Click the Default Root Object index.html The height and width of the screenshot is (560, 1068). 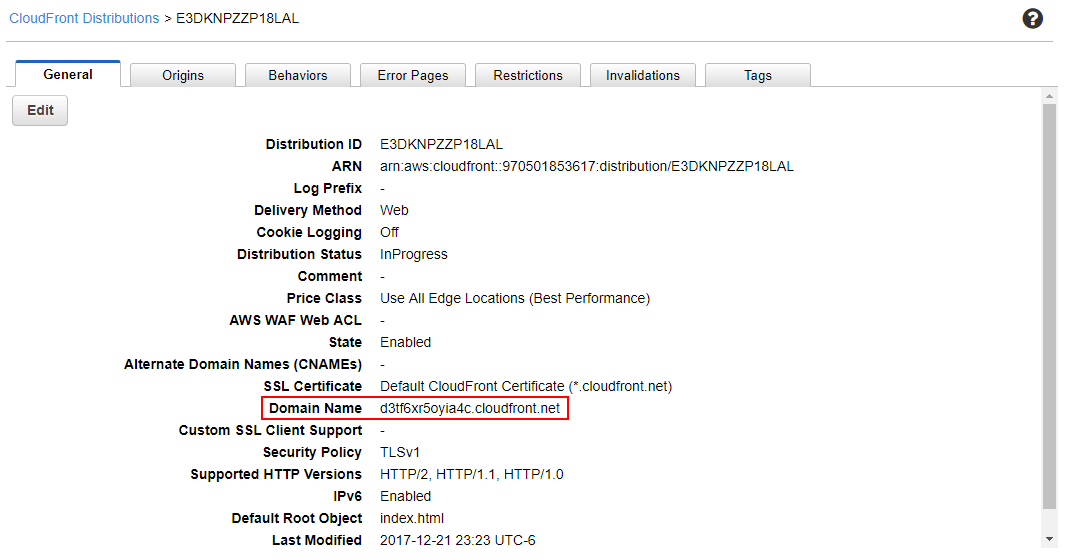click(412, 518)
